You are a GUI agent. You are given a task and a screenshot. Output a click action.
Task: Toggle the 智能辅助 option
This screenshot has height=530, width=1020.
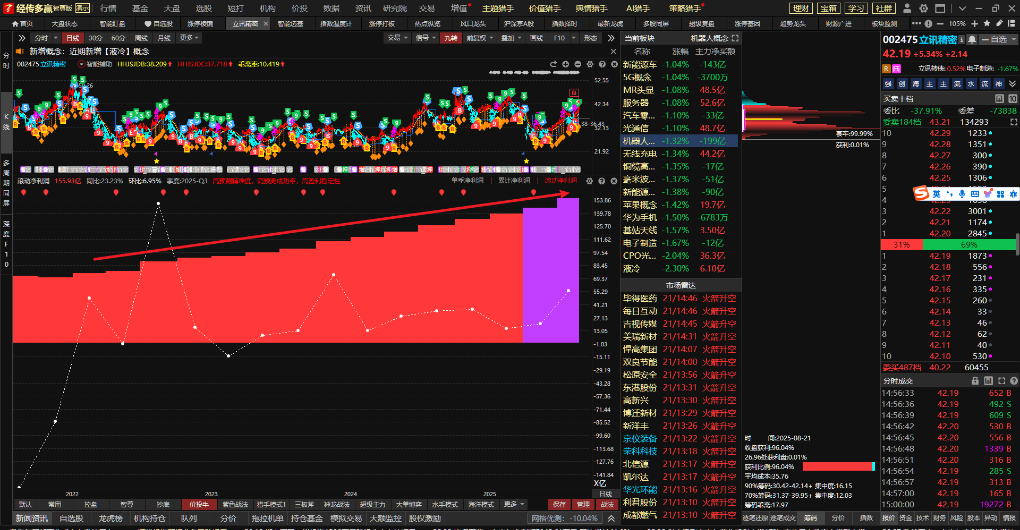pyautogui.click(x=95, y=64)
